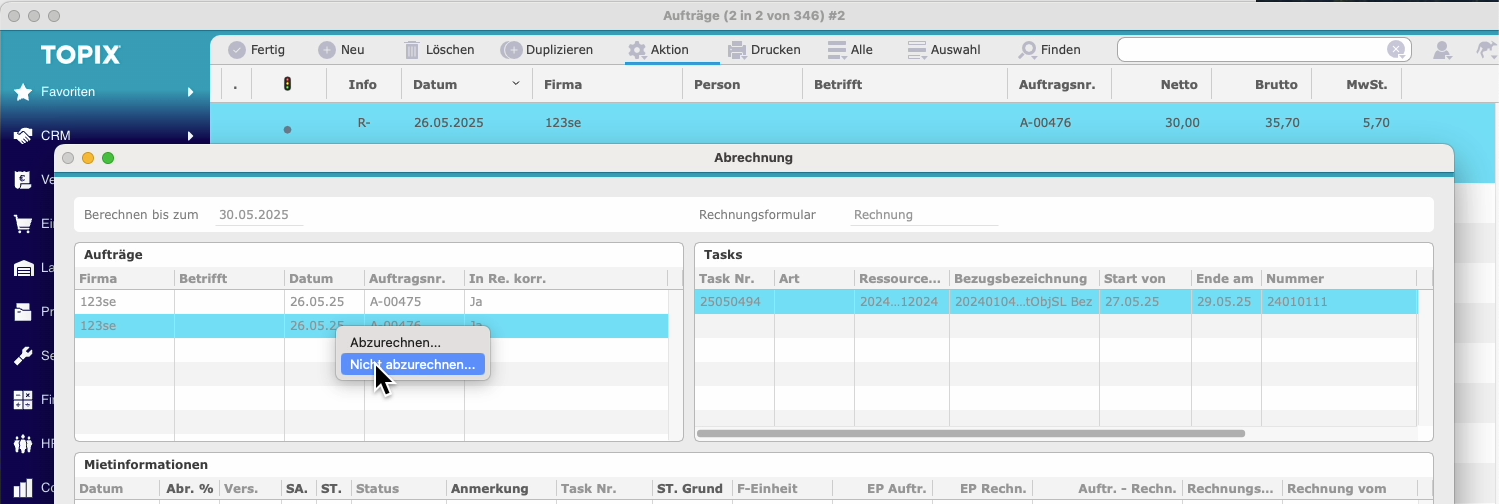
Task: Click the TOPIX logo
Action: (x=81, y=54)
